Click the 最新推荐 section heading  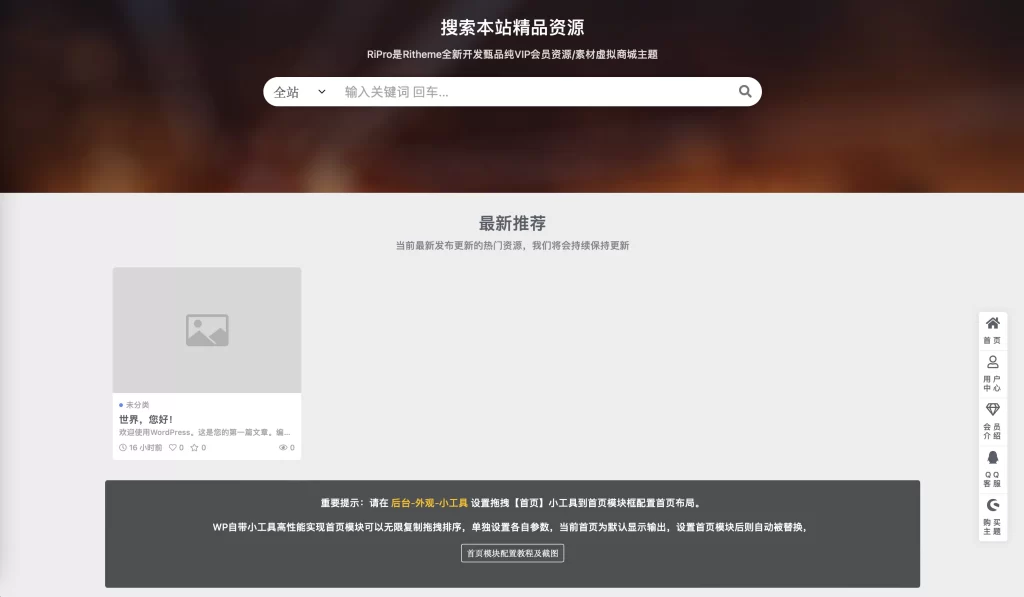512,223
